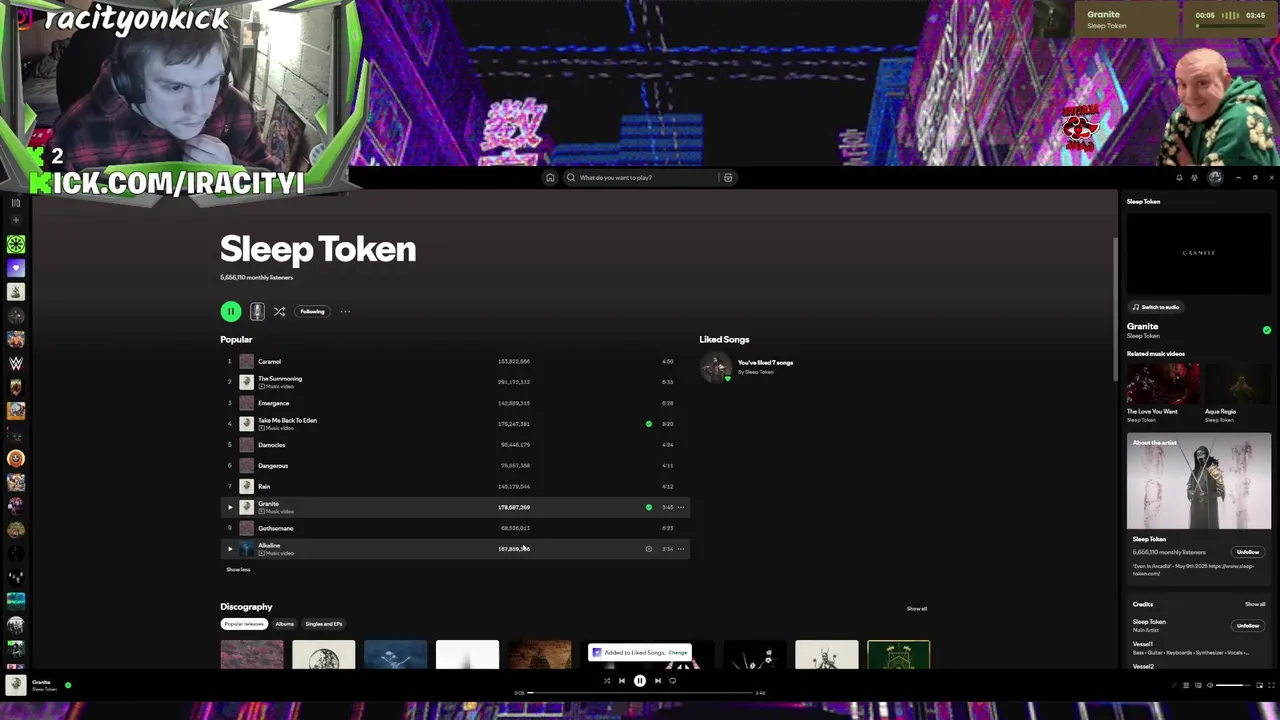Toggle liked checkmark on the Granite row
This screenshot has width=1280, height=720.
[x=648, y=507]
